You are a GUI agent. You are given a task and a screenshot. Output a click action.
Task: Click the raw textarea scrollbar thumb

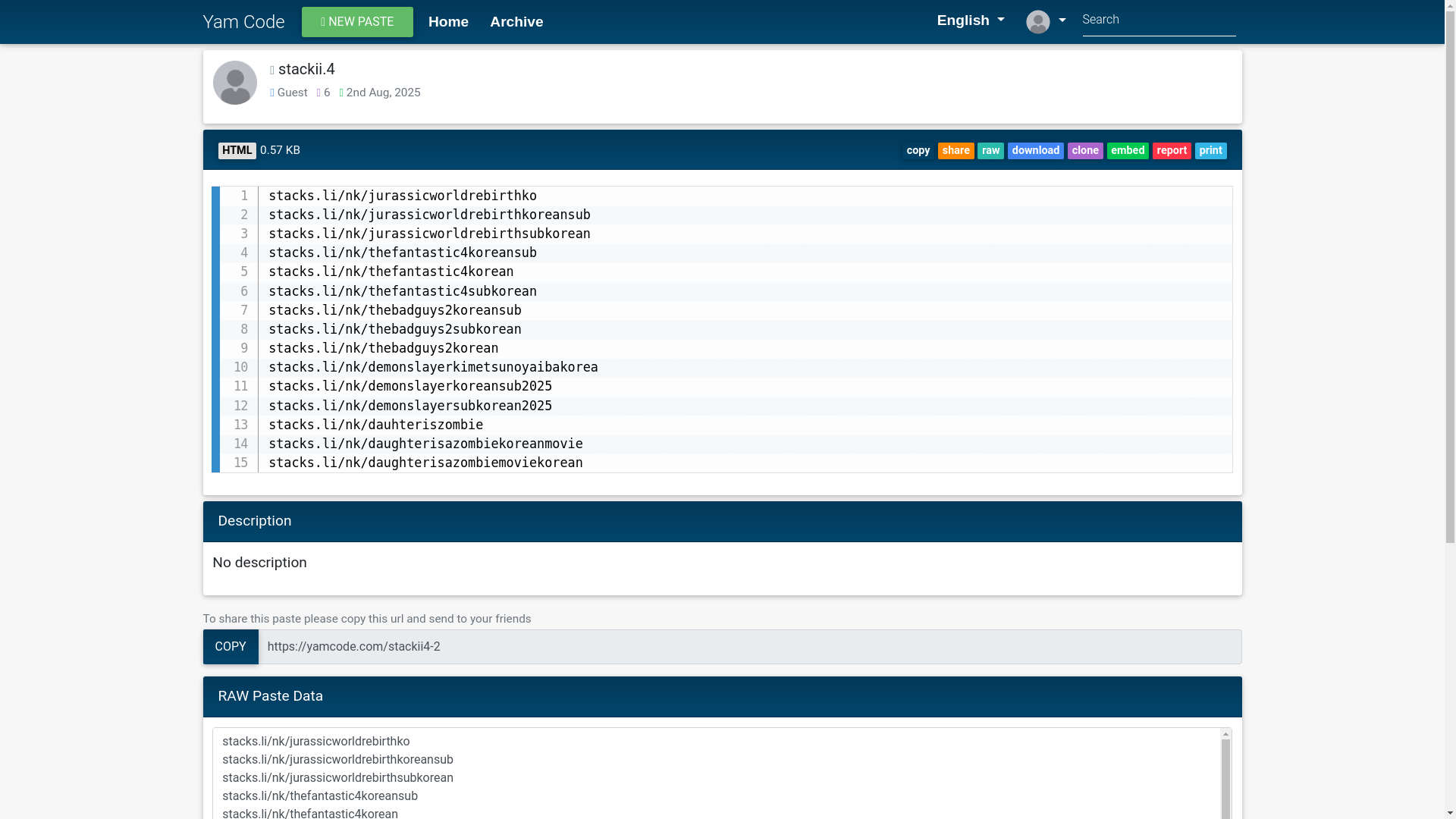(x=1225, y=779)
